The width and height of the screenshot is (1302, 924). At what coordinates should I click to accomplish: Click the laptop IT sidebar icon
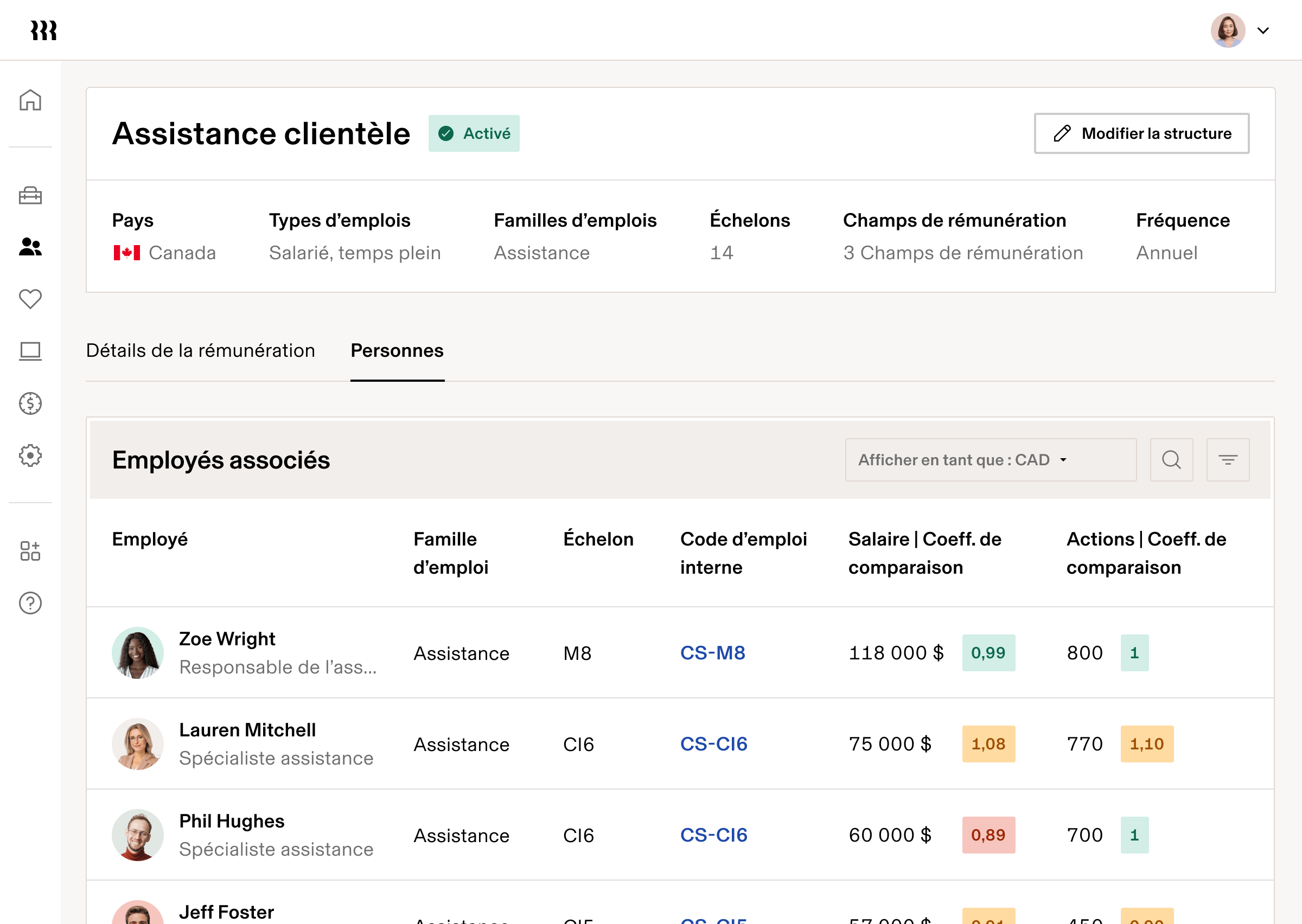click(x=30, y=351)
